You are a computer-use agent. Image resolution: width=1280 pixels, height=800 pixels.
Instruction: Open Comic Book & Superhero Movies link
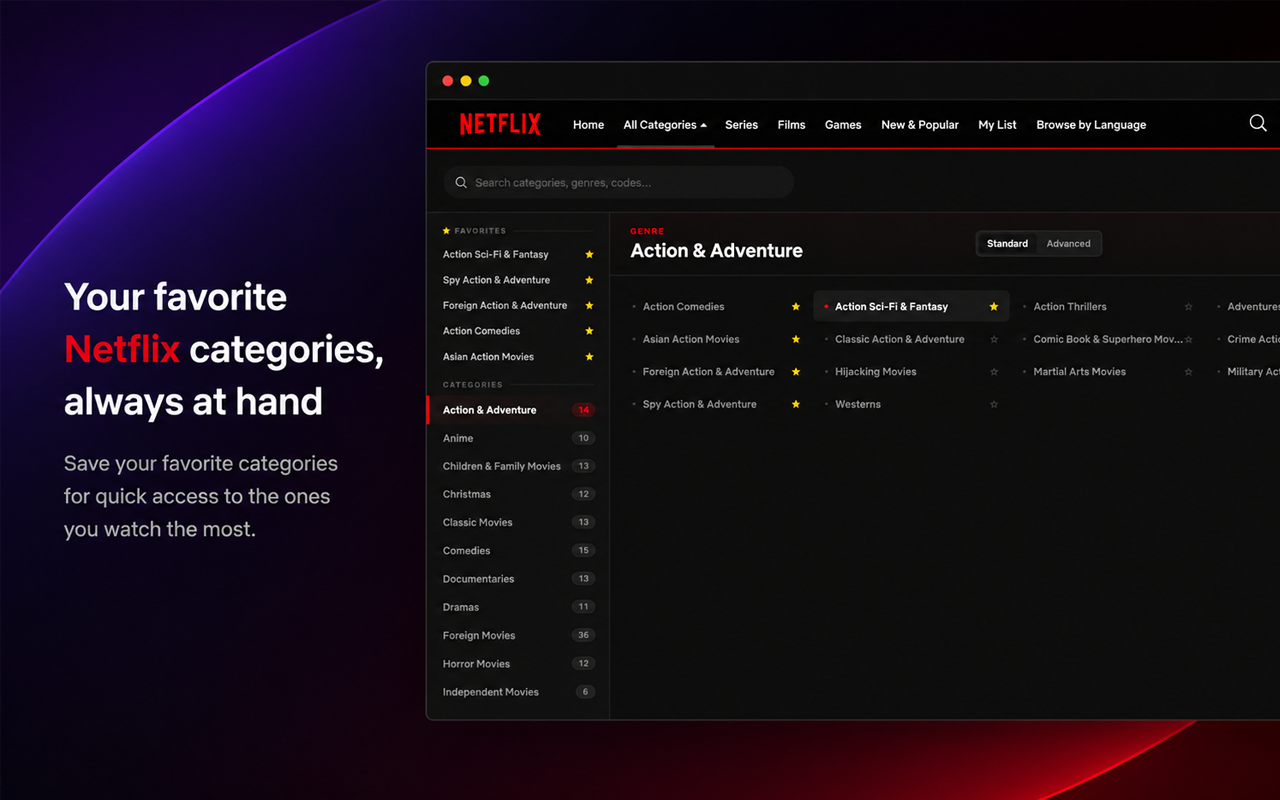click(1108, 339)
